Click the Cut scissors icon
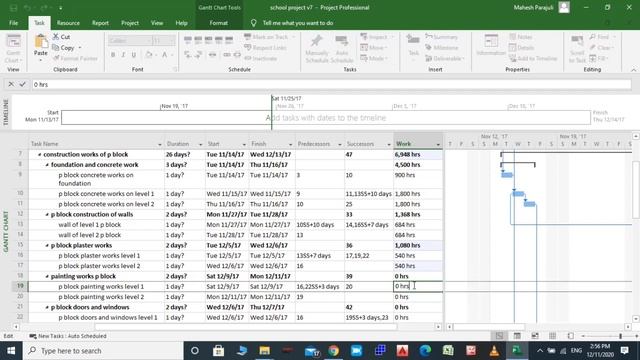Viewport: 640px width, 360px height. (56, 37)
